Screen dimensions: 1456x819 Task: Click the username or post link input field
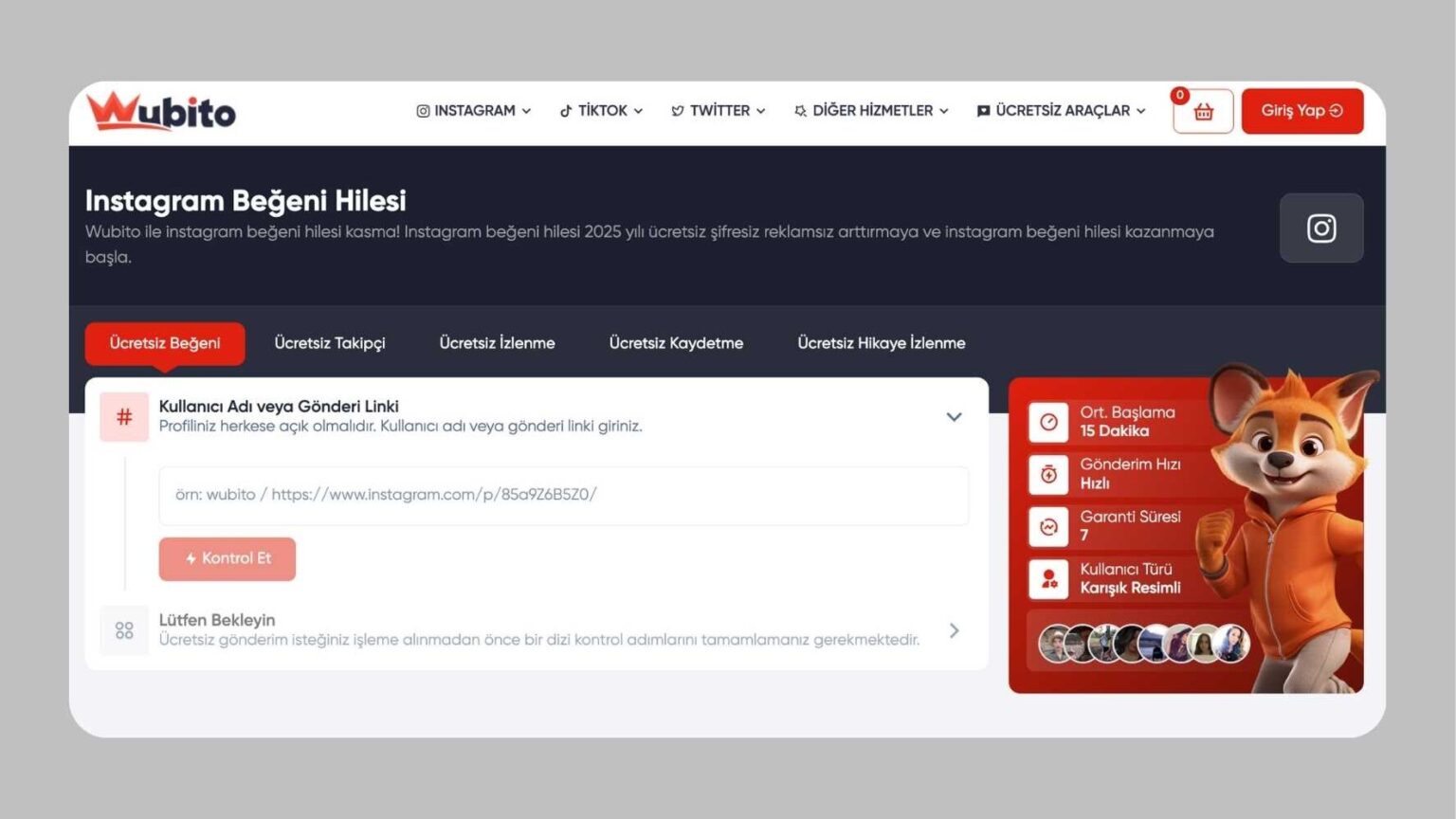(562, 495)
